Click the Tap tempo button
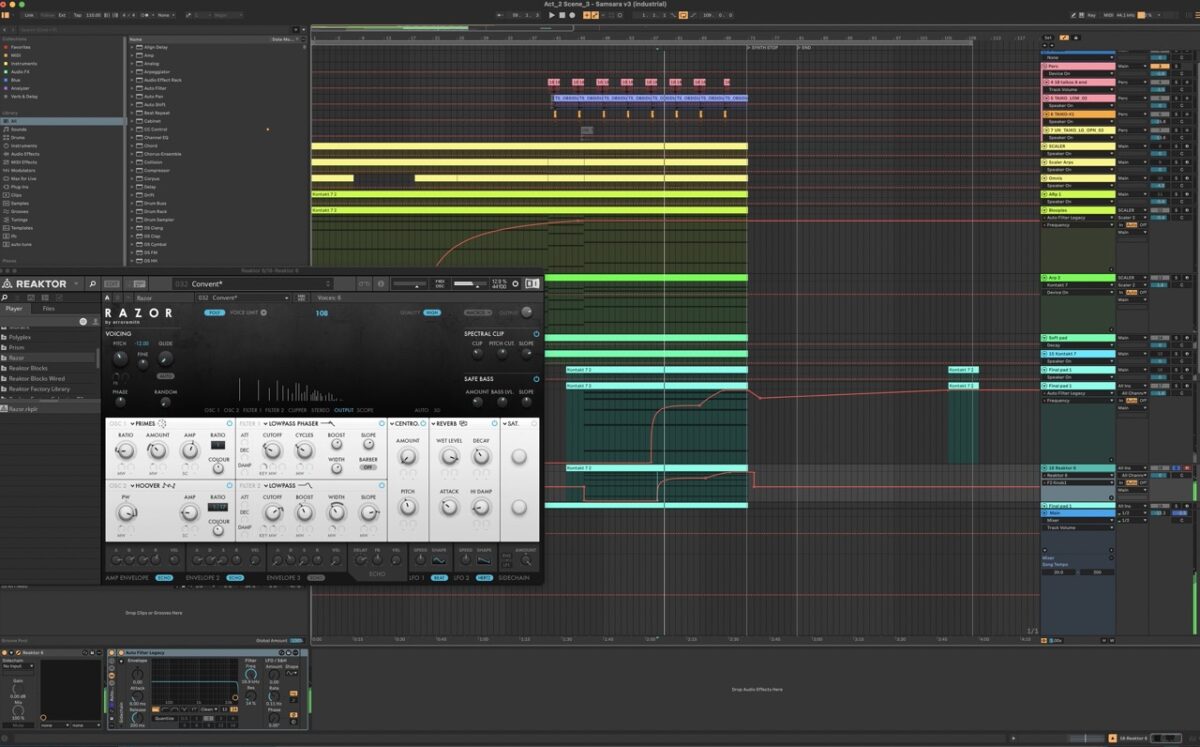The height and width of the screenshot is (747, 1200). 77,15
